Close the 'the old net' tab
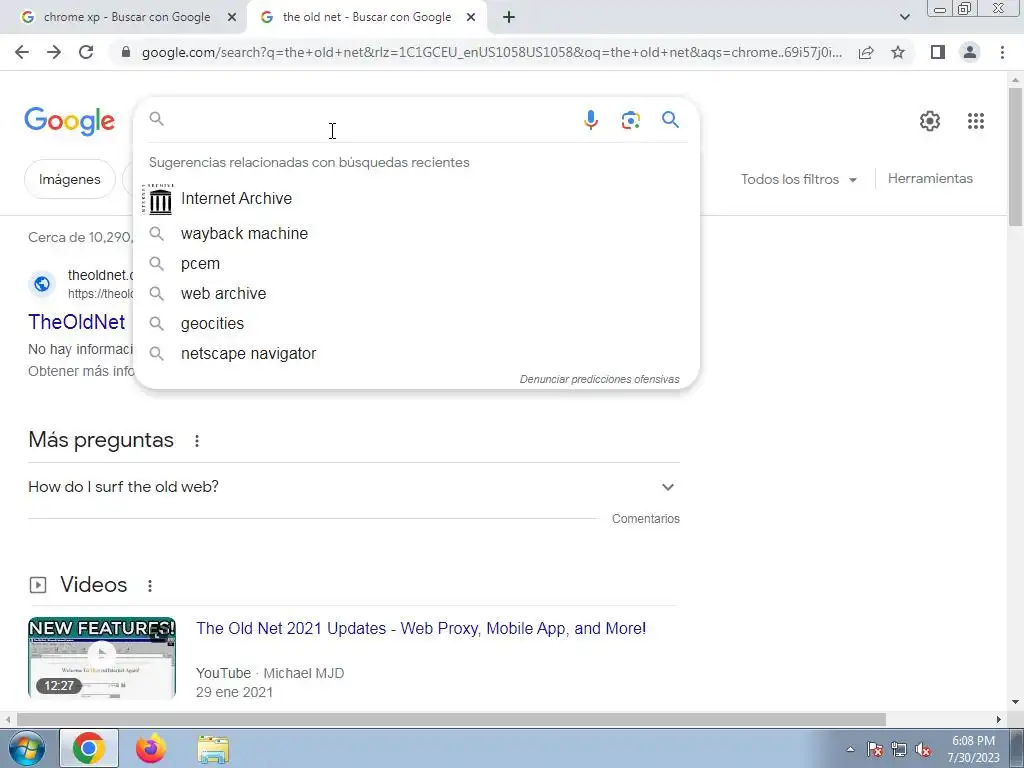The image size is (1024, 768). (x=471, y=18)
